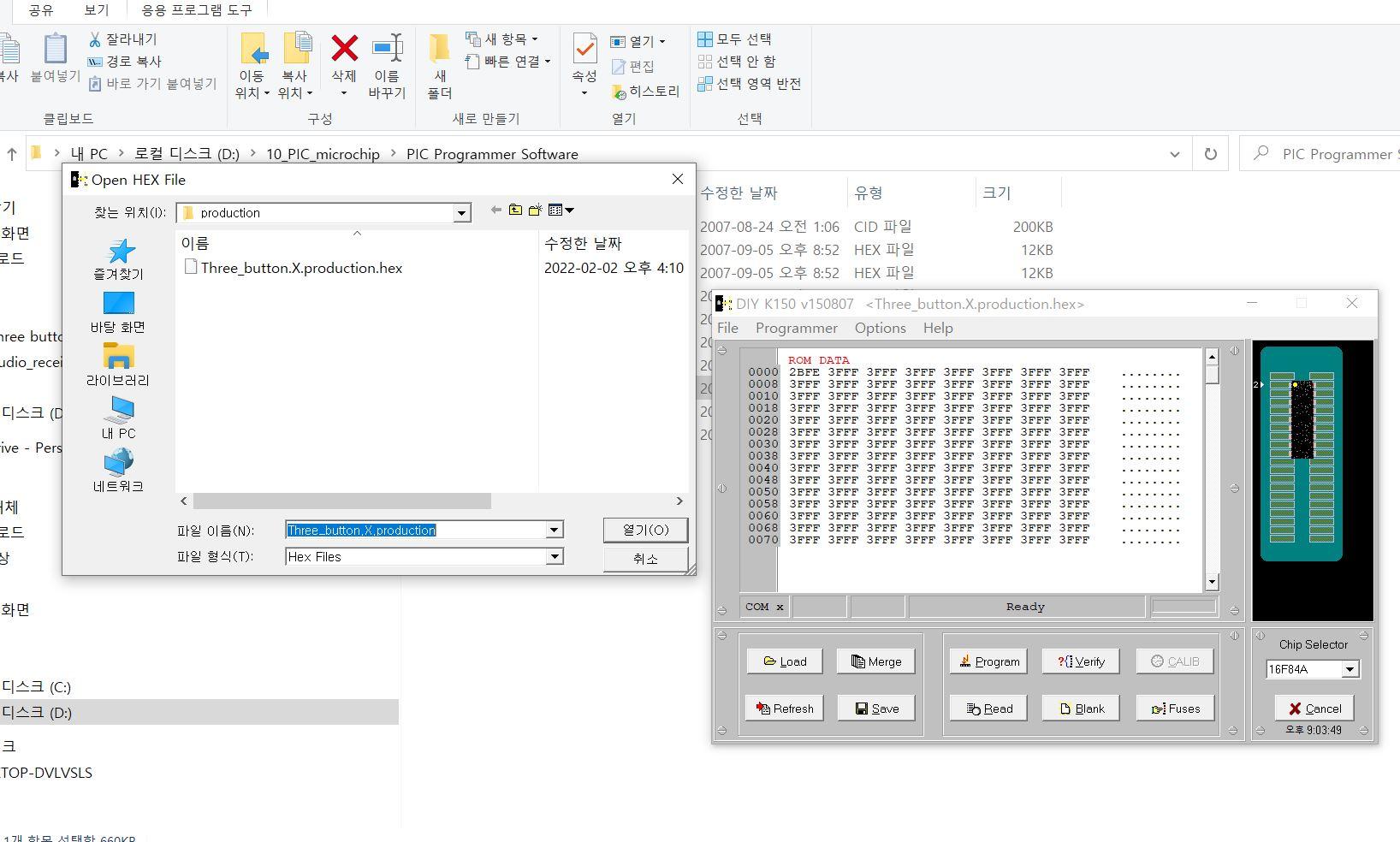The height and width of the screenshot is (842, 1400).
Task: Click the Save button in DIY K150
Action: click(875, 709)
